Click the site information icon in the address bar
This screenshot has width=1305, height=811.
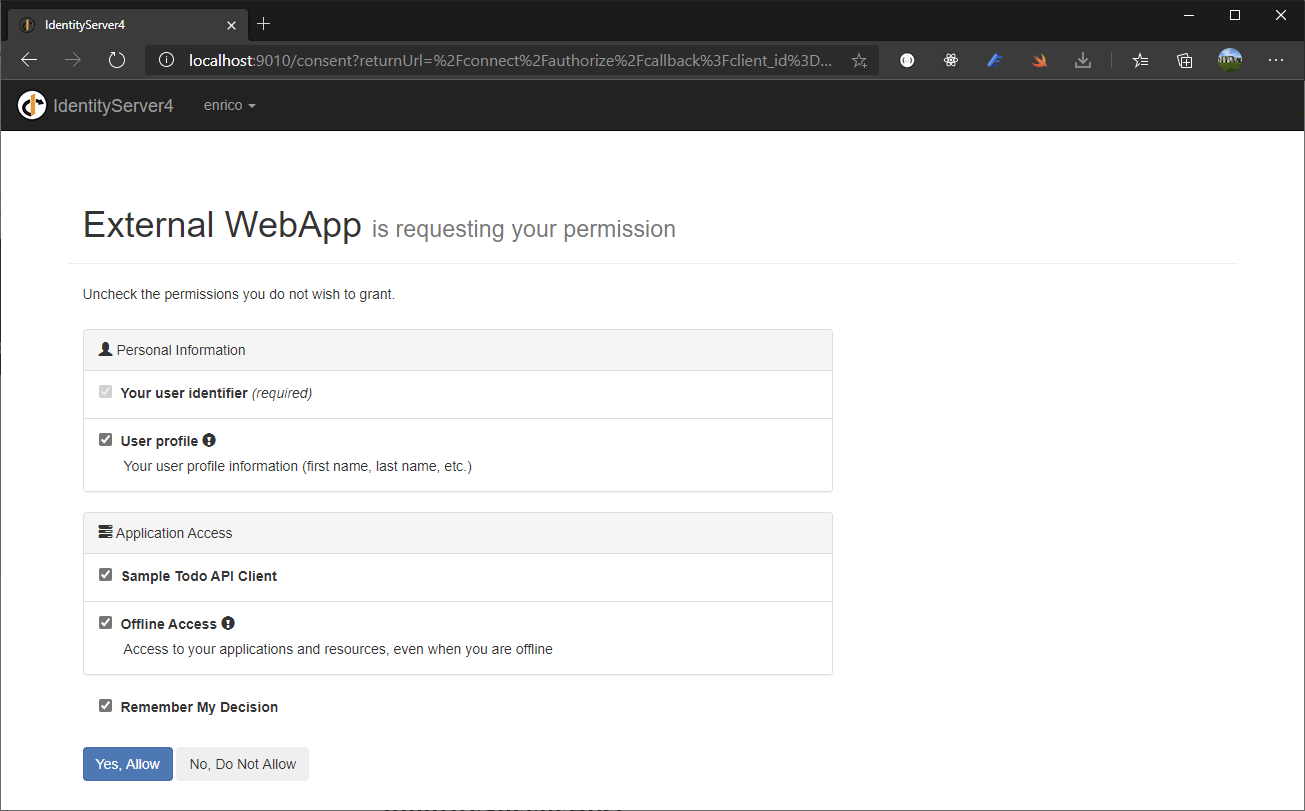(x=166, y=60)
